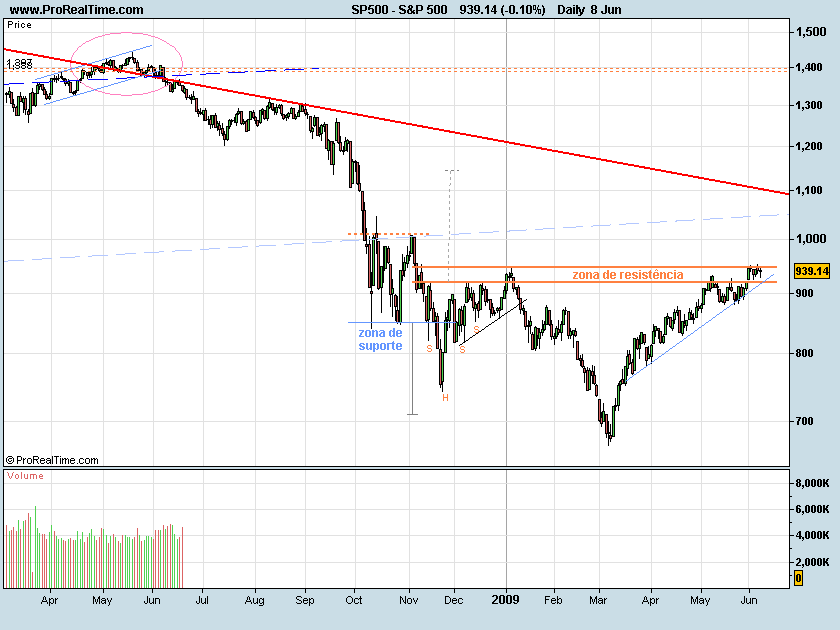Screen dimensions: 840x630
Task: Click the 1,300 price axis label
Action: point(809,106)
